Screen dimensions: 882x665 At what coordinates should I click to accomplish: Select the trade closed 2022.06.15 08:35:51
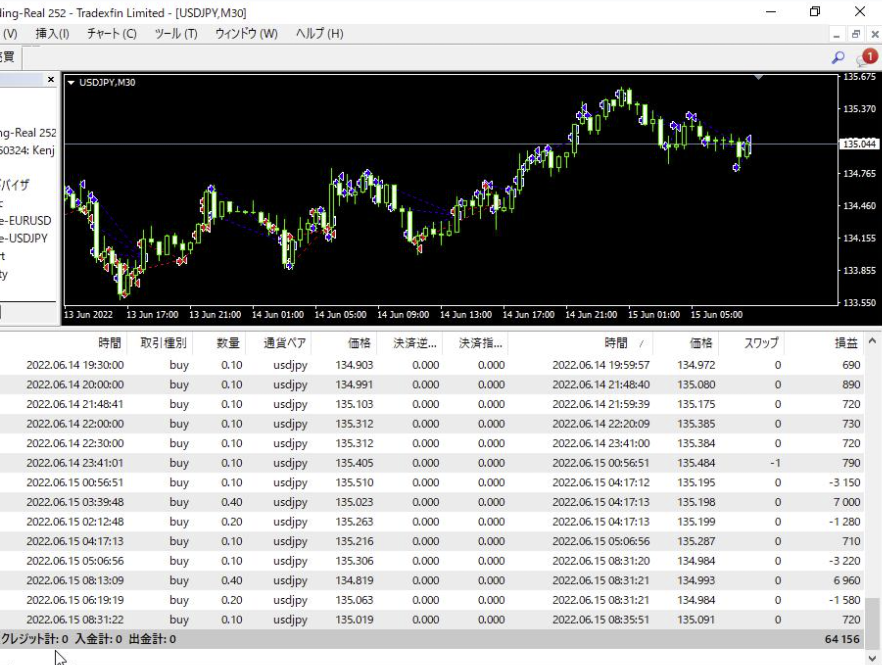point(432,619)
